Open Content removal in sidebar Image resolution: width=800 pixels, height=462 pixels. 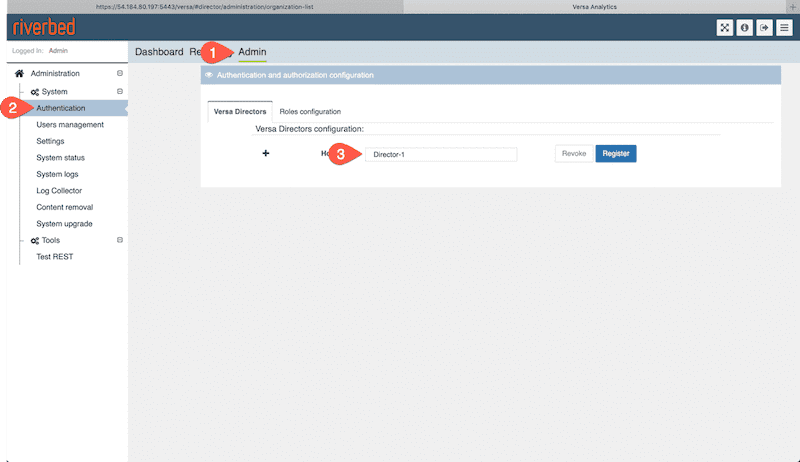[x=65, y=207]
